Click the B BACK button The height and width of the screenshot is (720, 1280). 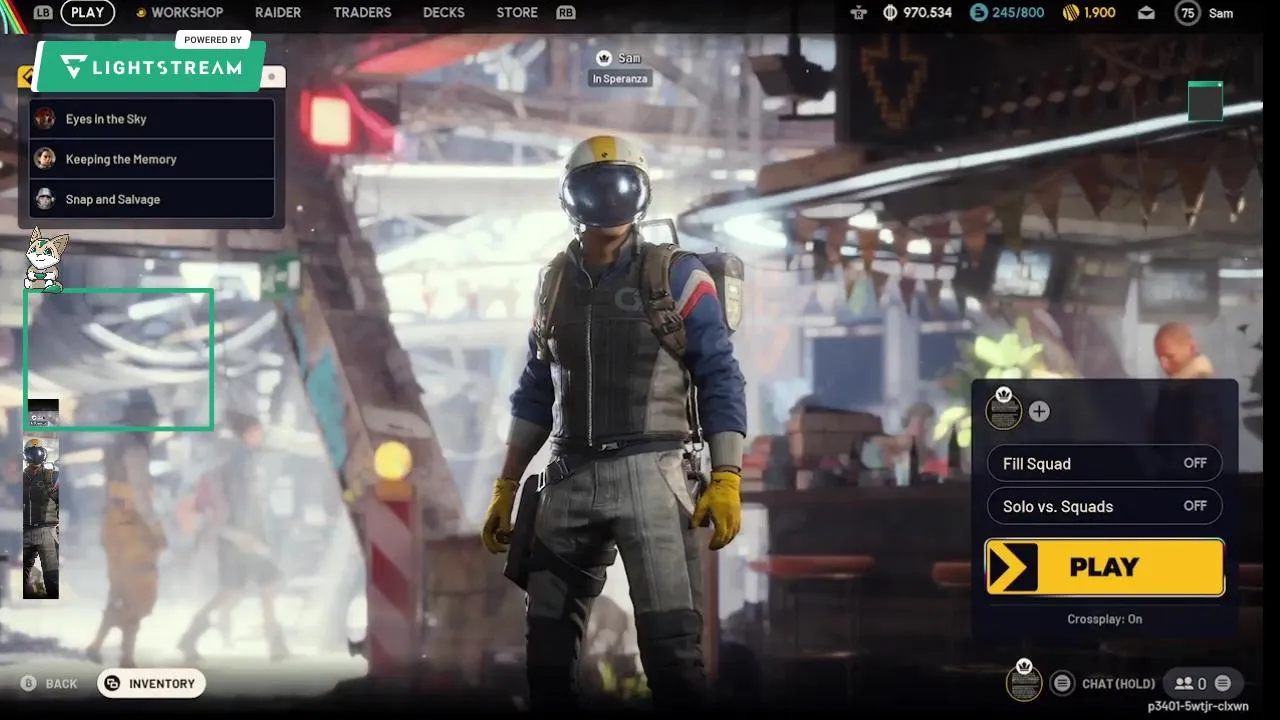pyautogui.click(x=50, y=684)
